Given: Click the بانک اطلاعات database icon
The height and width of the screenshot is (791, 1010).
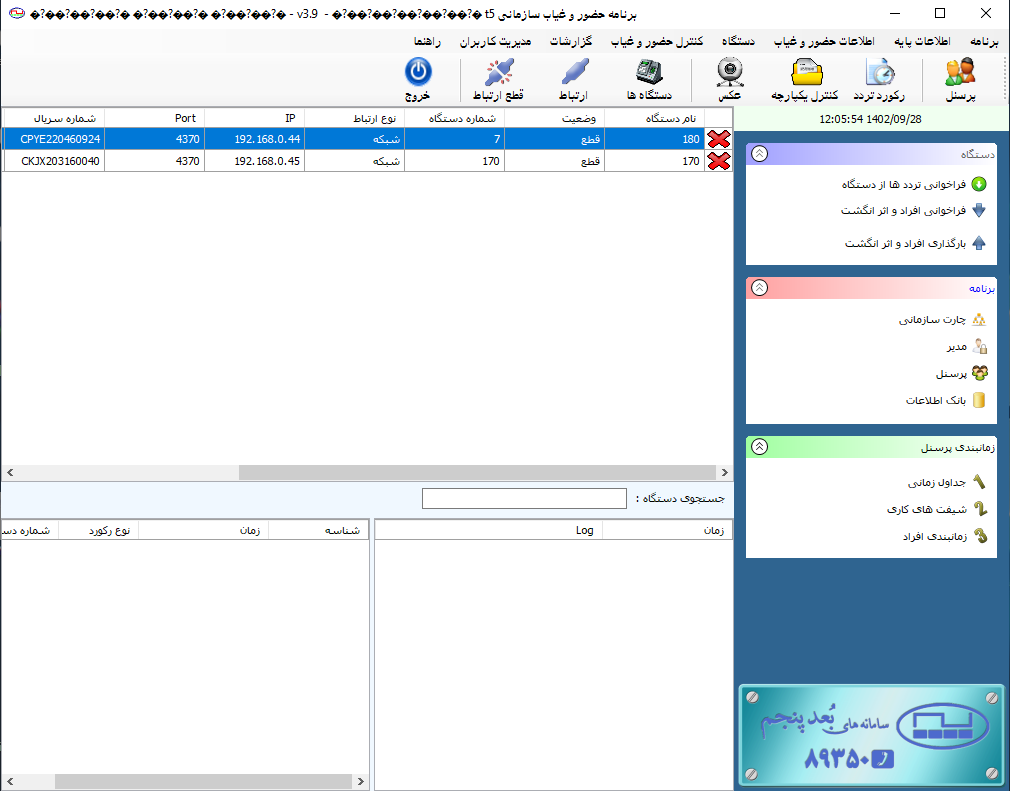Looking at the screenshot, I should (979, 401).
